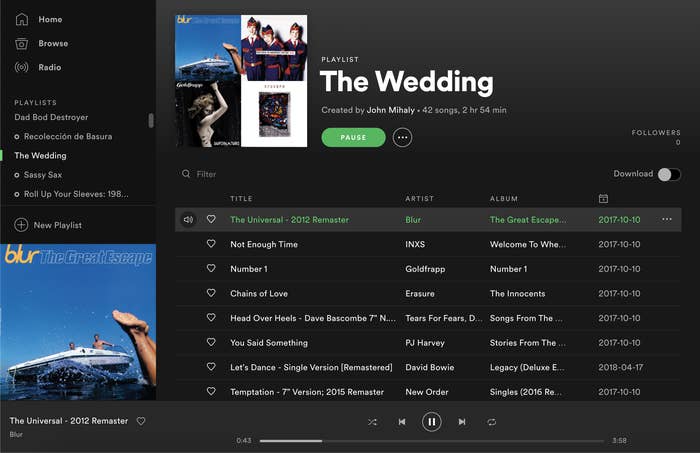Image resolution: width=700 pixels, height=453 pixels.
Task: Like Head Over Heels with heart
Action: pos(211,317)
